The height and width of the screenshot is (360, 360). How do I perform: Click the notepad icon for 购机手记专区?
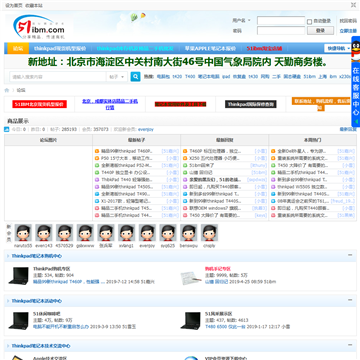coord(191,278)
